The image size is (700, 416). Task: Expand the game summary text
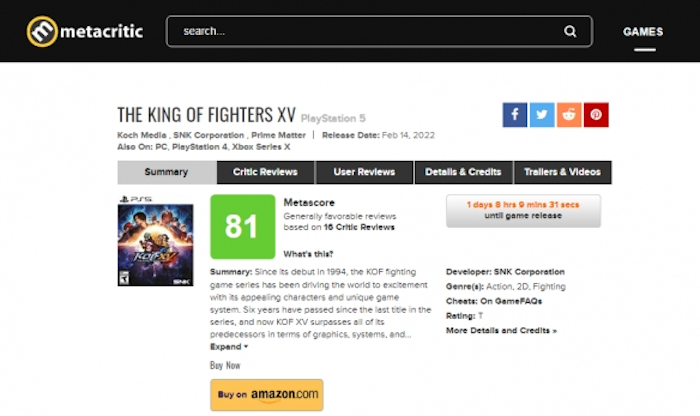(x=229, y=346)
